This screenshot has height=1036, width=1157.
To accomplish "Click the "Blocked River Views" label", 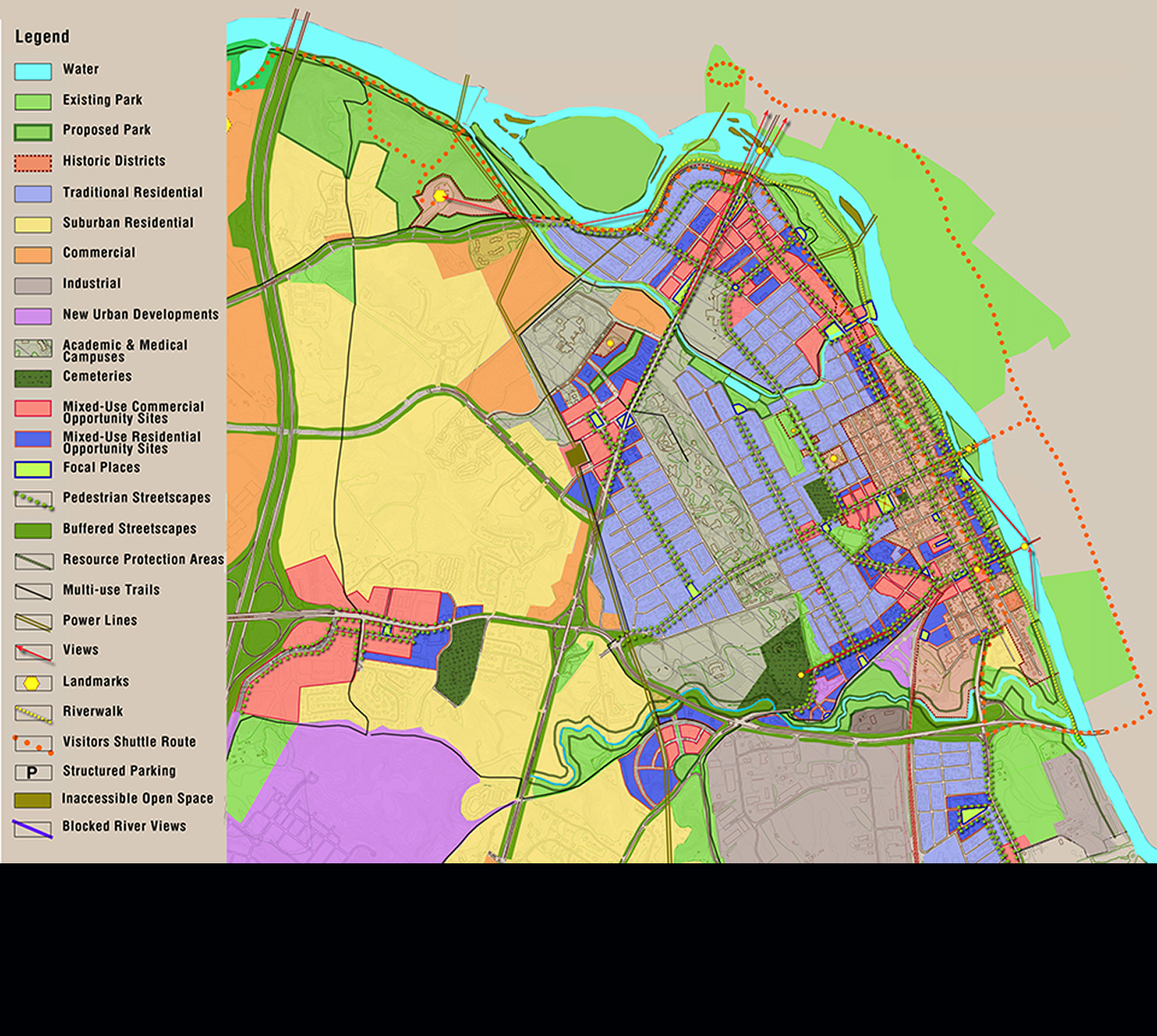I will (x=124, y=826).
